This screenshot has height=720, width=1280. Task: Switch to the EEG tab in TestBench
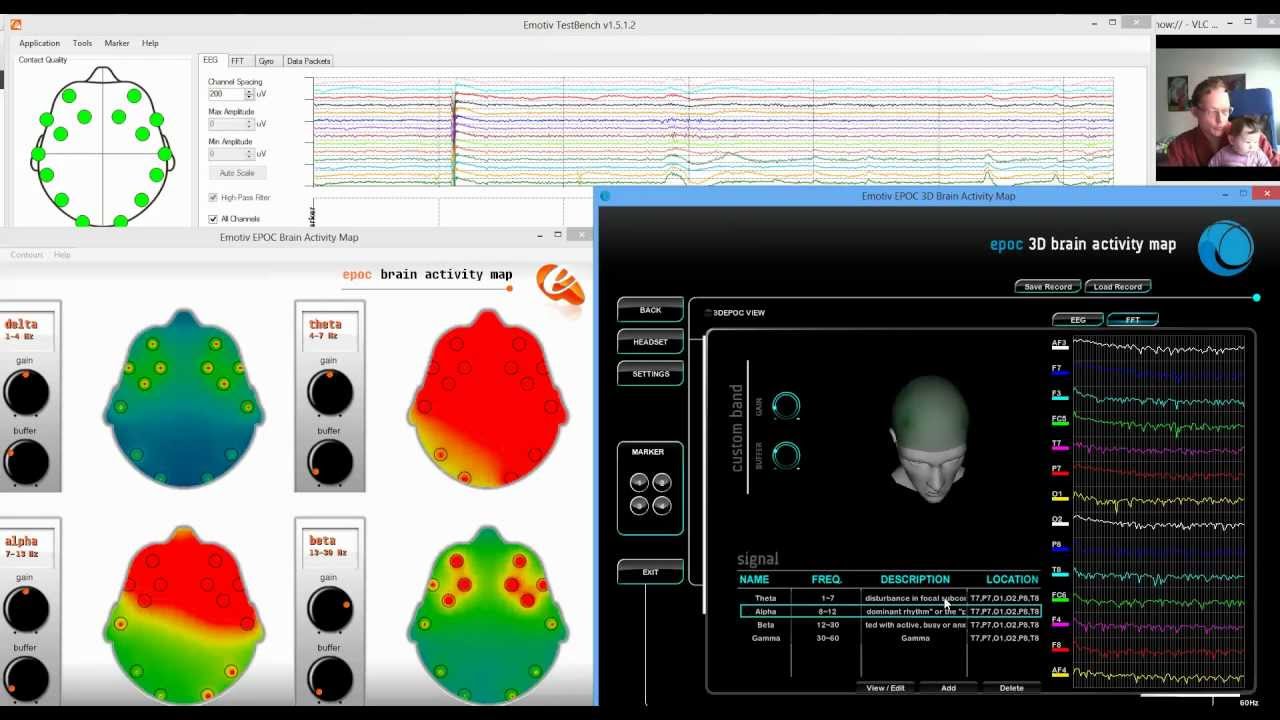click(x=211, y=61)
